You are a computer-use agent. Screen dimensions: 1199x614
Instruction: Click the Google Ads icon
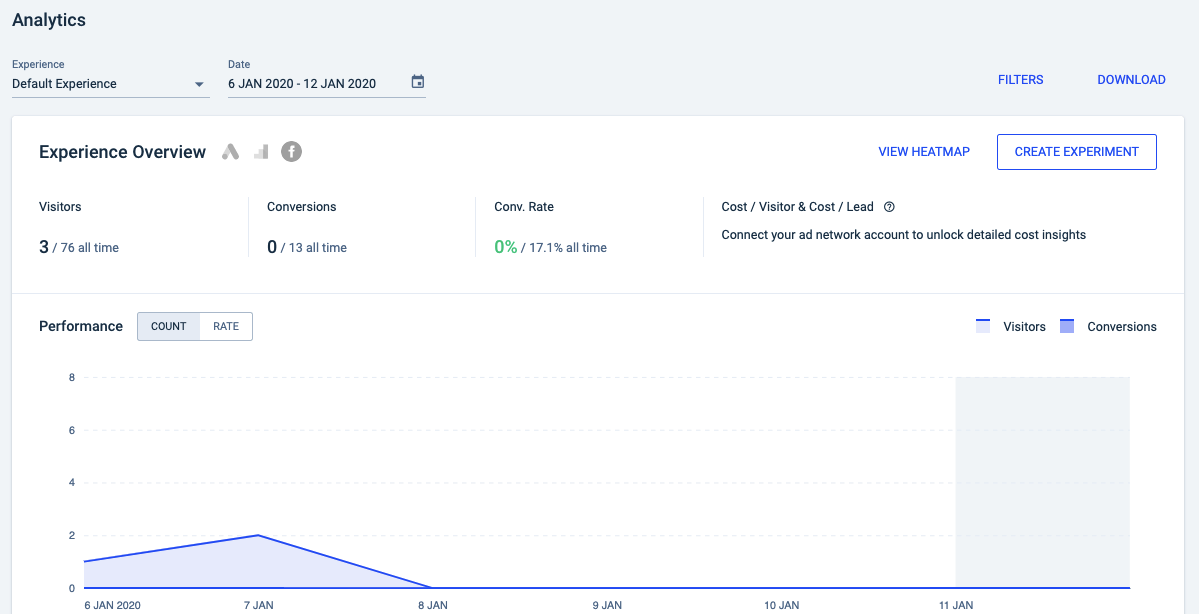point(230,151)
